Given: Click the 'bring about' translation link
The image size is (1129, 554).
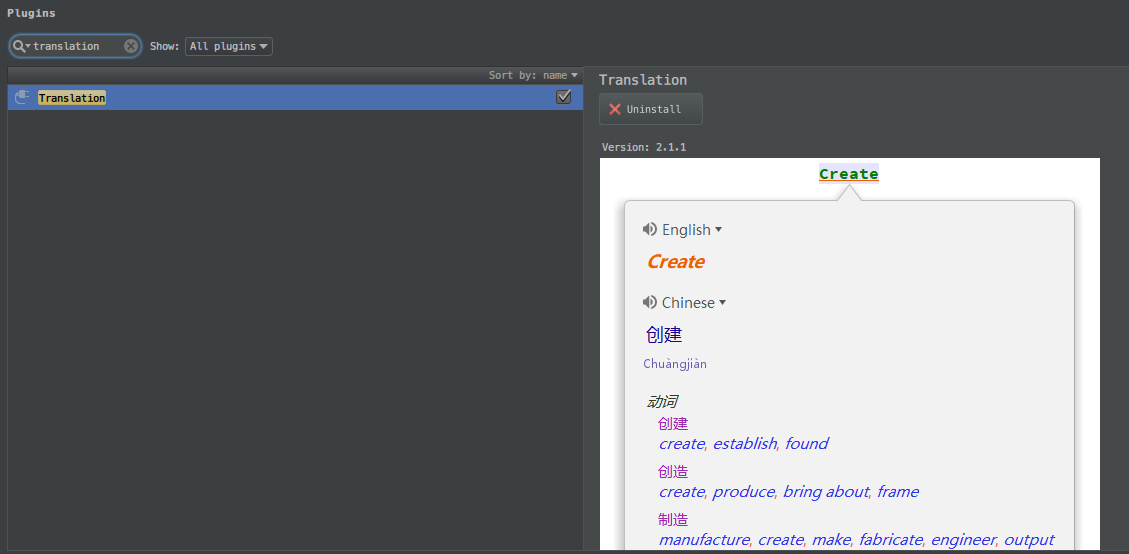Looking at the screenshot, I should pos(826,492).
